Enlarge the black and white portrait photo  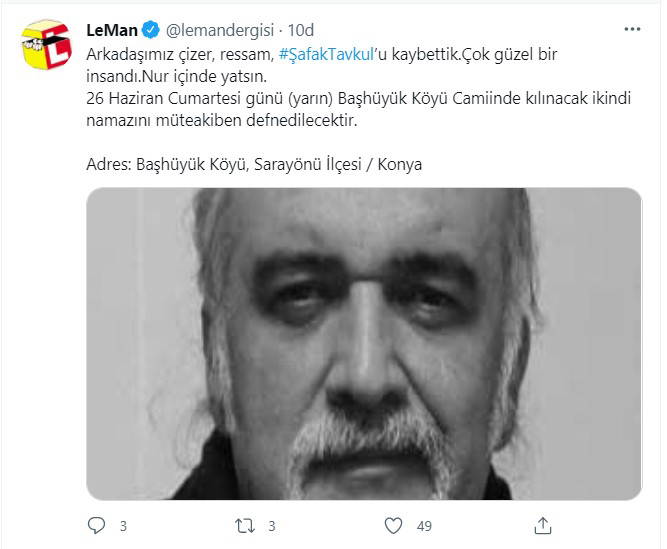(x=364, y=344)
